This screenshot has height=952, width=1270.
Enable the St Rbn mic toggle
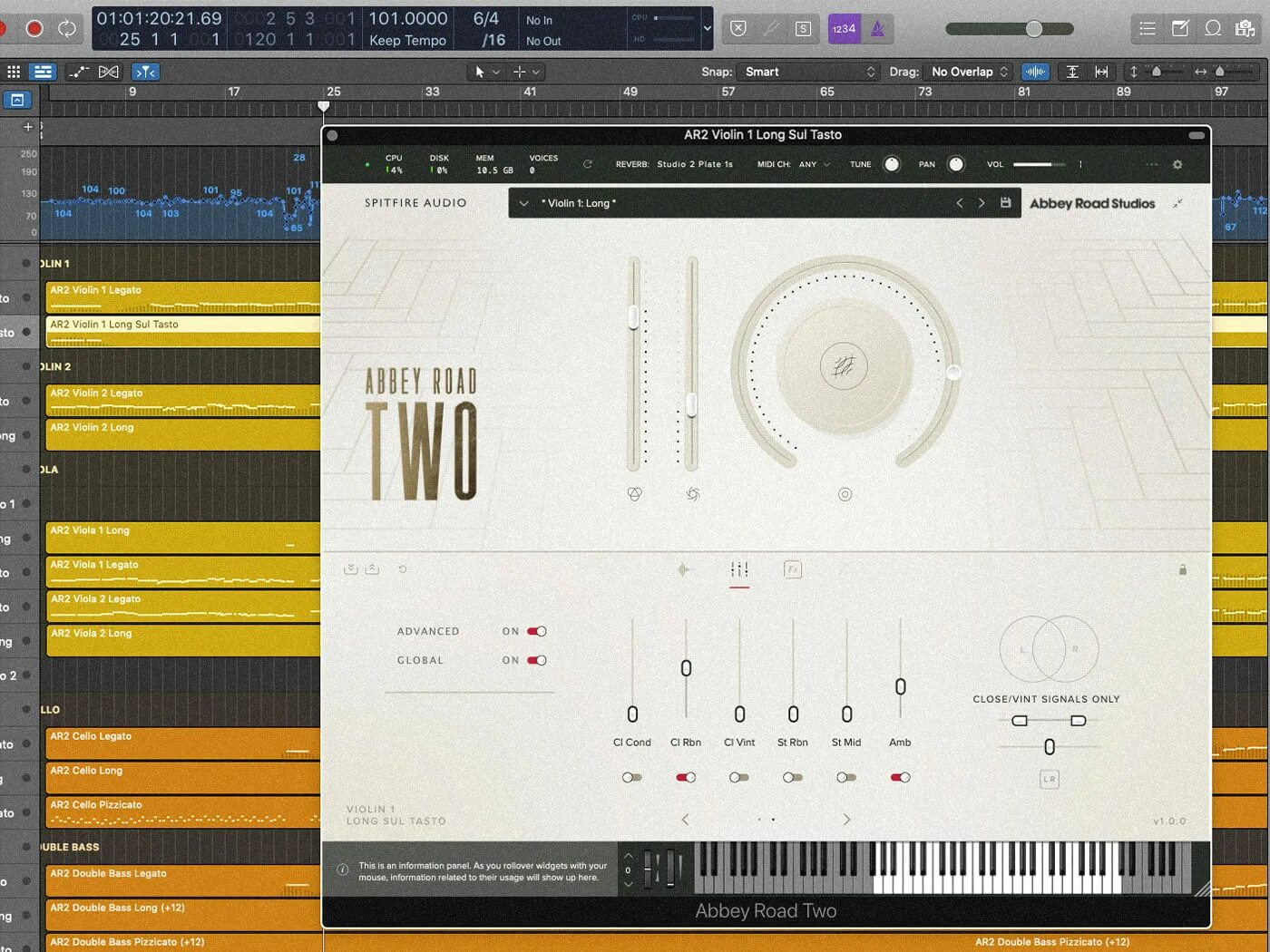click(x=793, y=778)
